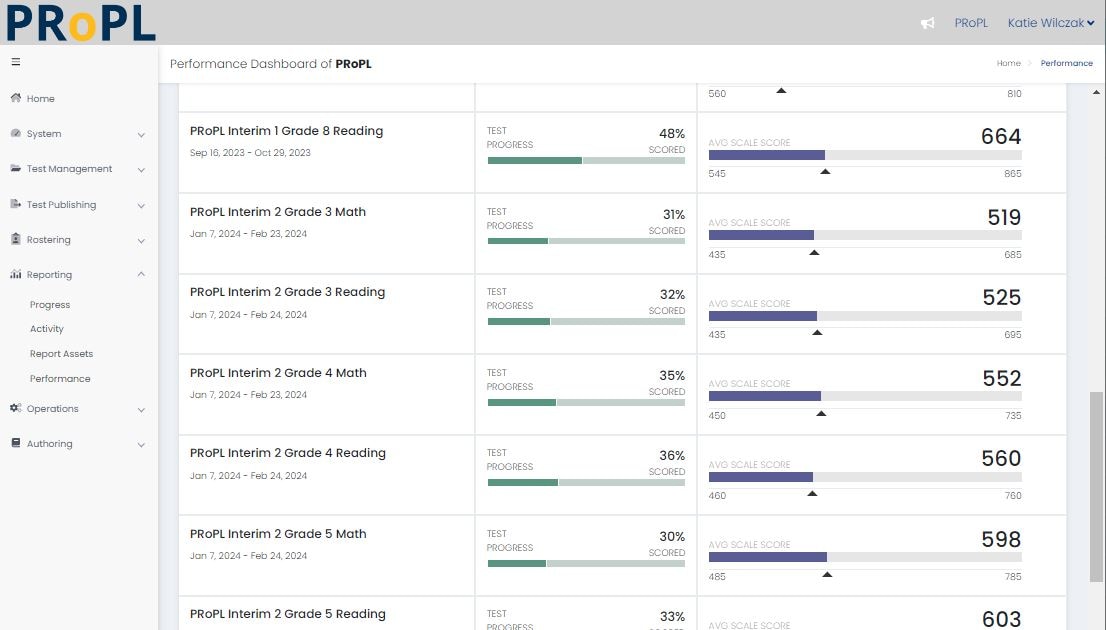The image size is (1106, 630).
Task: Click the Rostering icon in sidebar
Action: coord(16,239)
